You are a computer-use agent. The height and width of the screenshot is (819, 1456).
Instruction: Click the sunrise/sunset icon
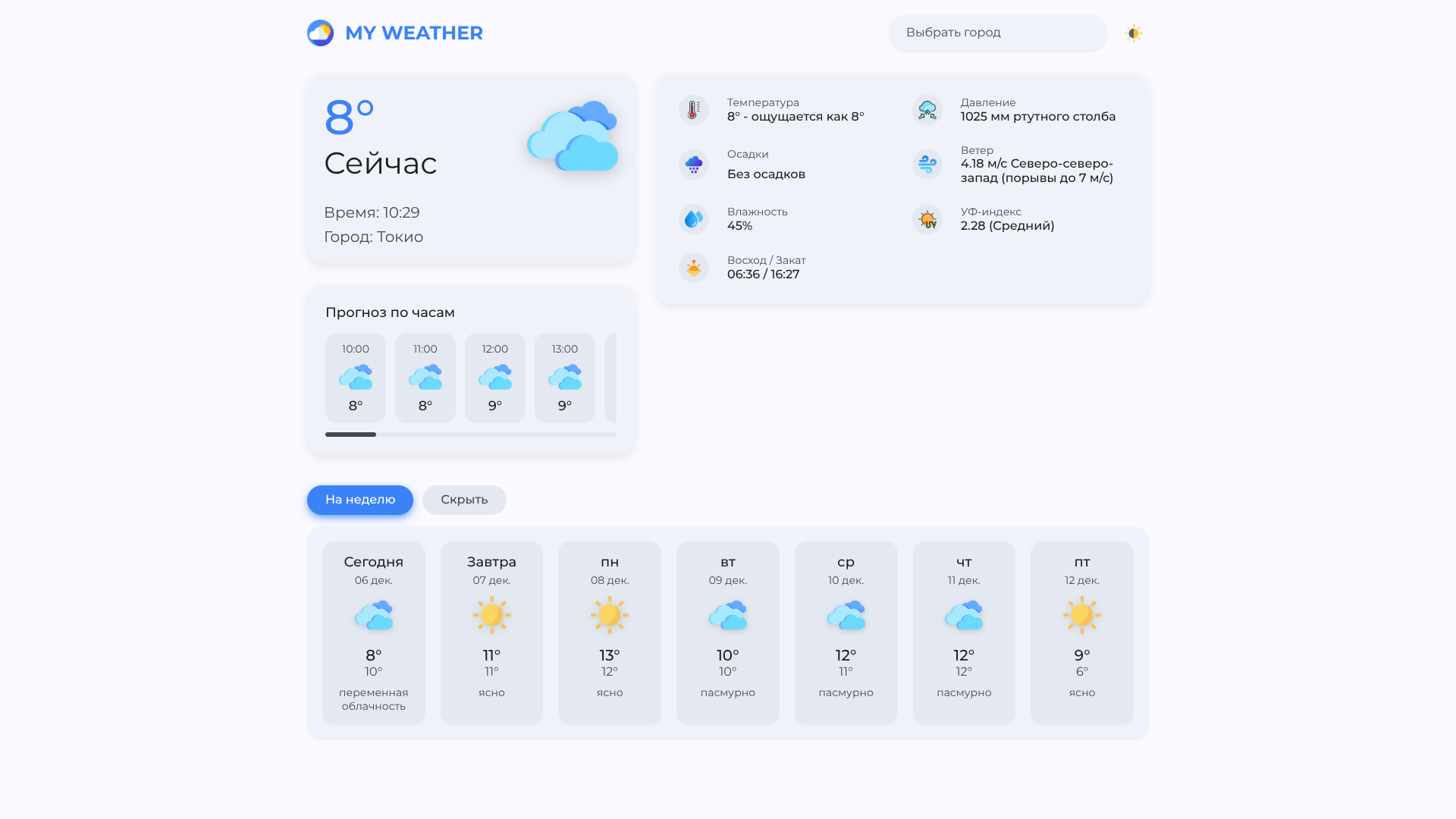pyautogui.click(x=693, y=268)
